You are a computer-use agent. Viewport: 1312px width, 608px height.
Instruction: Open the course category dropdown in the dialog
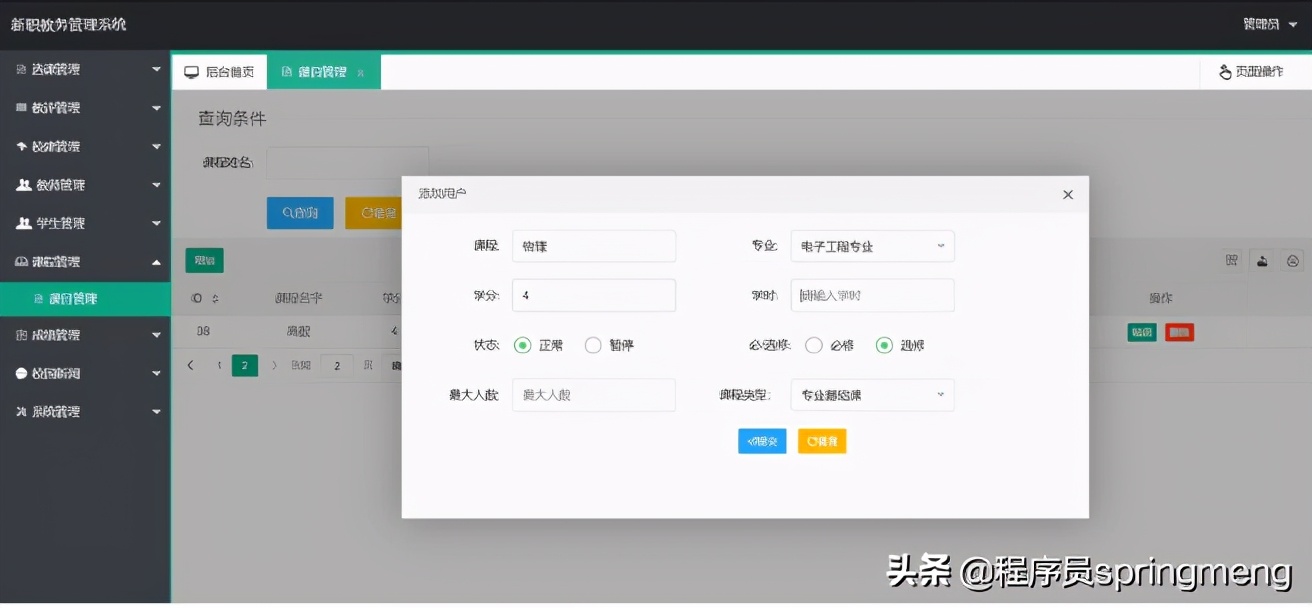coord(872,395)
